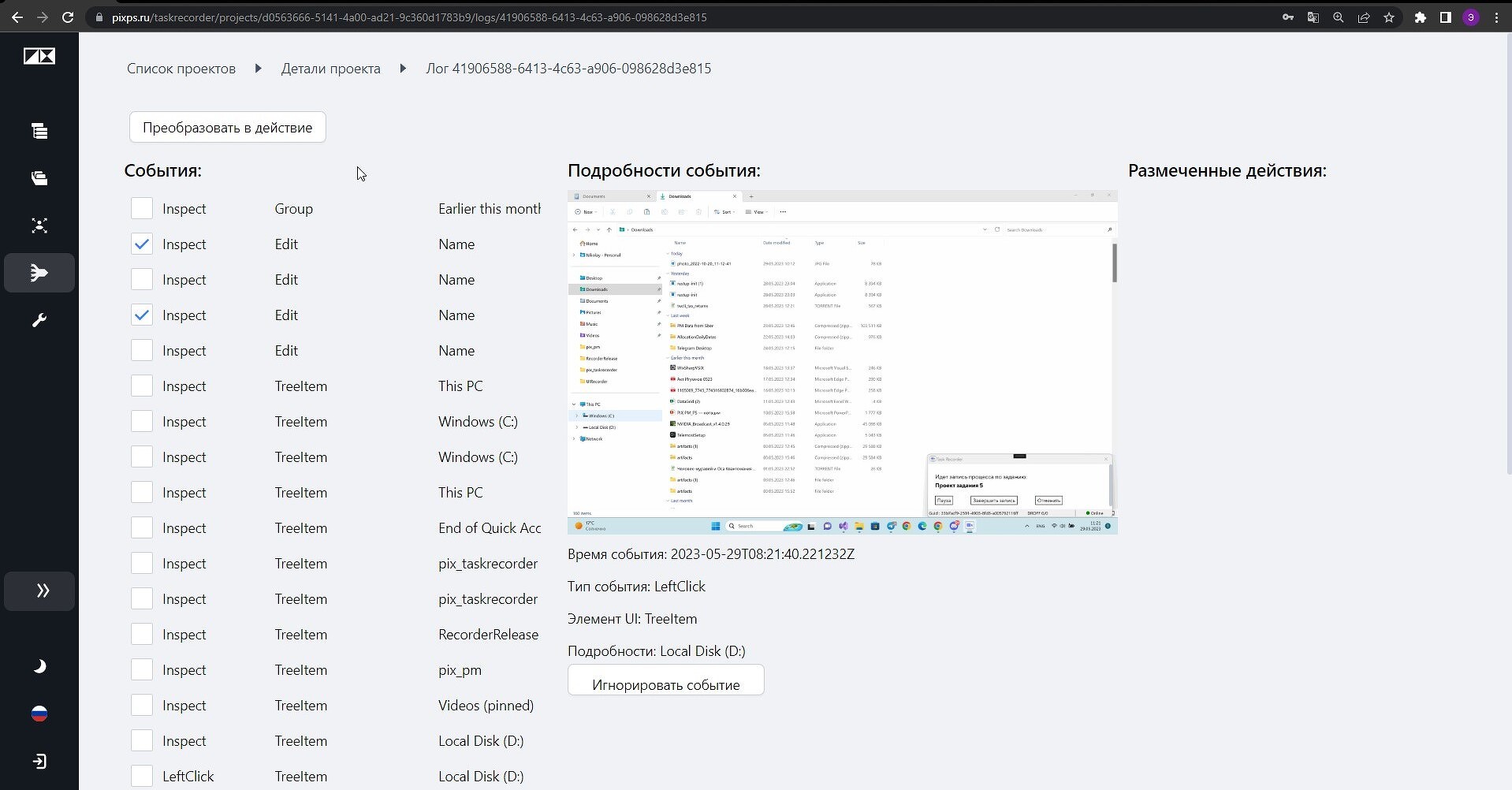Select the network nodes sidebar icon
1512x790 pixels.
[39, 225]
